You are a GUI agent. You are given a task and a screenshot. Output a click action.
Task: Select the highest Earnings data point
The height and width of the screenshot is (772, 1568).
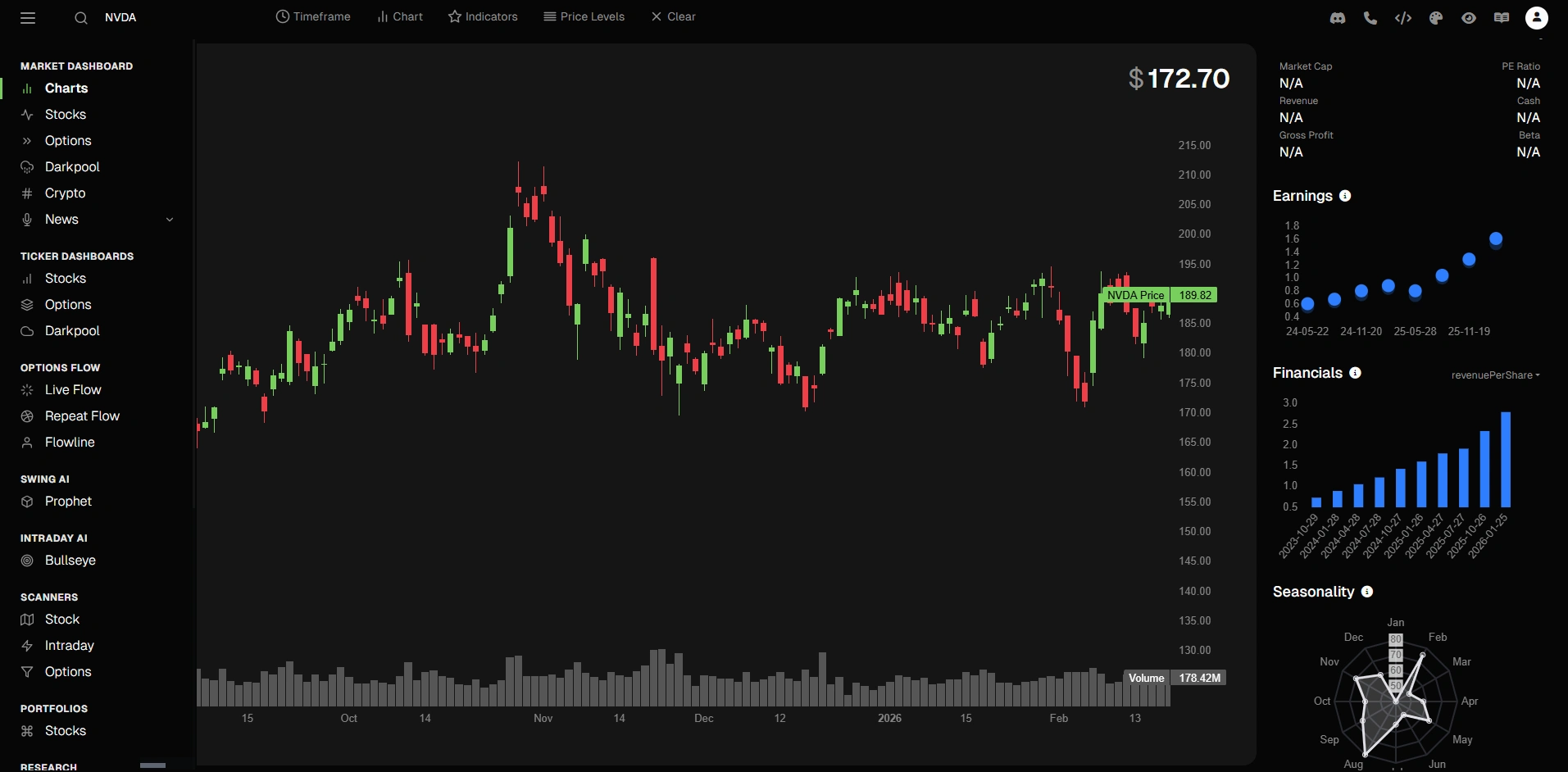point(1496,239)
